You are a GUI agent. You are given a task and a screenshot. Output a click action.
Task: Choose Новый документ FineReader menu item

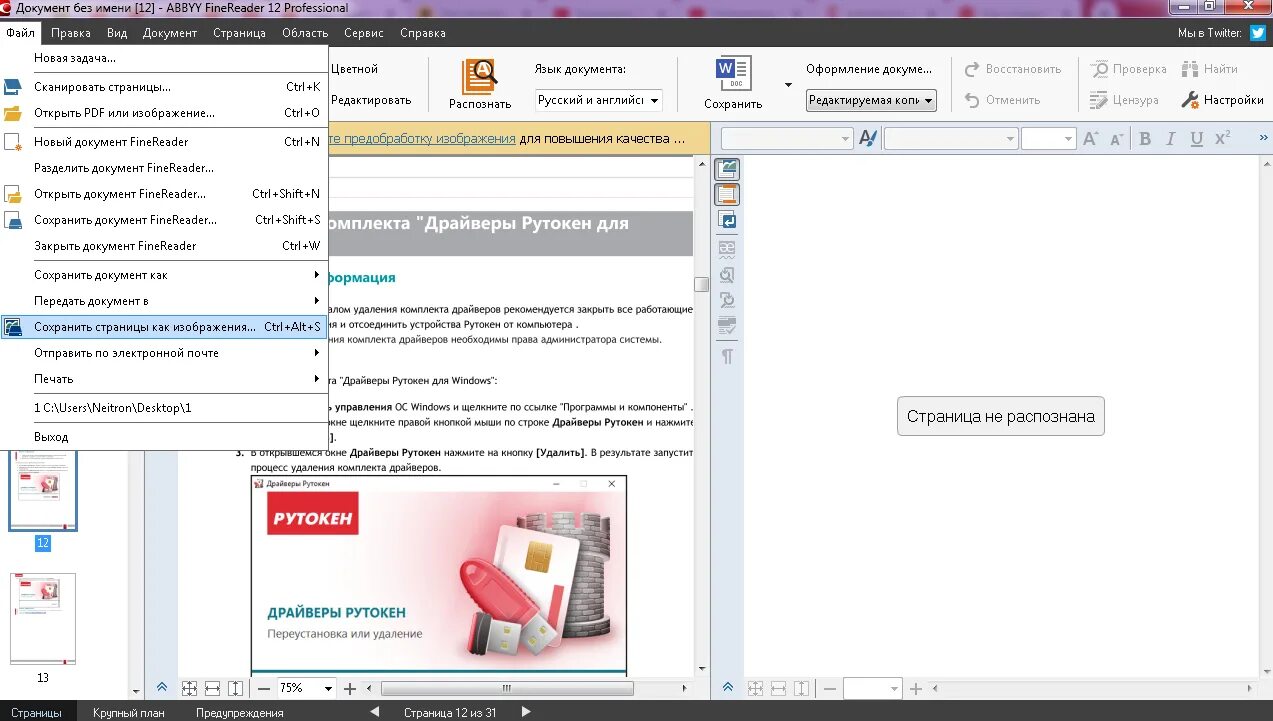[x=165, y=142]
